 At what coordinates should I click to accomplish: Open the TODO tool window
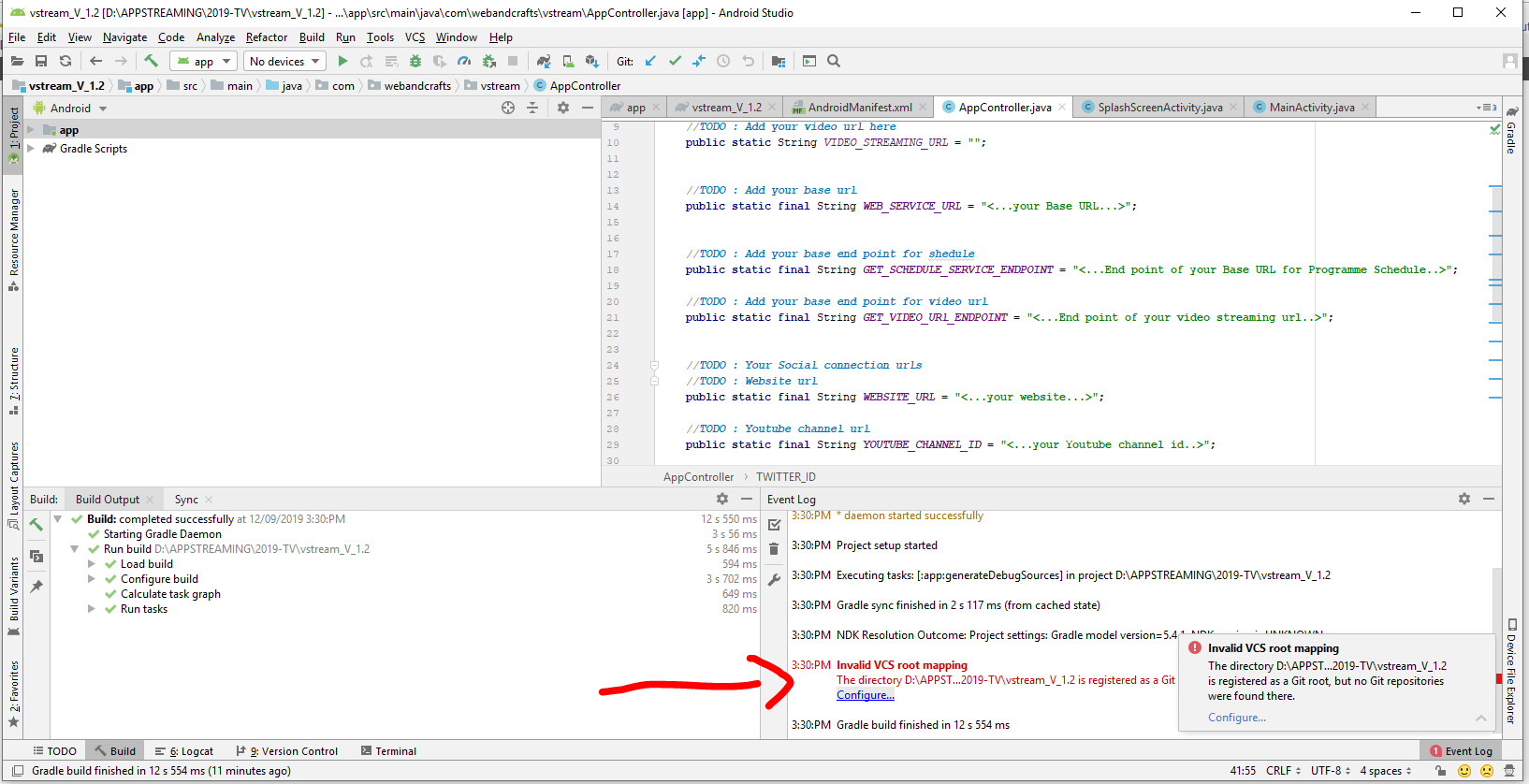(x=54, y=751)
